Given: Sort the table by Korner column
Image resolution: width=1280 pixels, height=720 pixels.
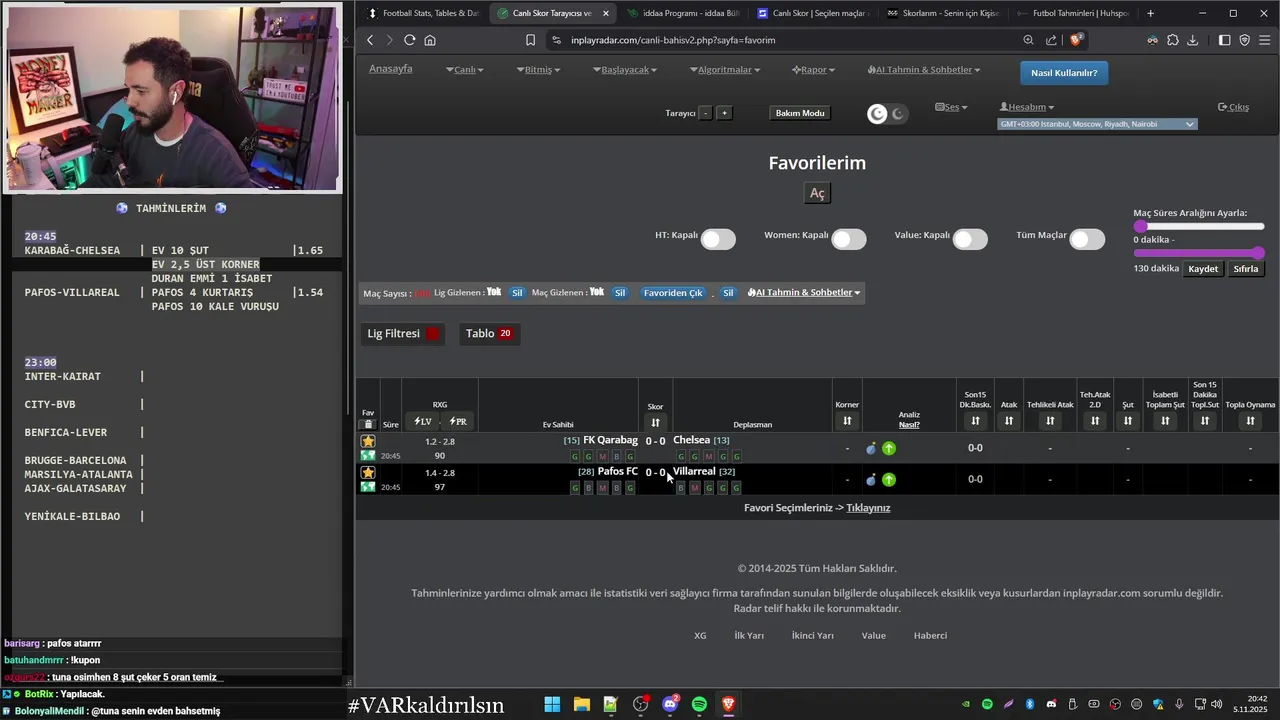Looking at the screenshot, I should 847,422.
